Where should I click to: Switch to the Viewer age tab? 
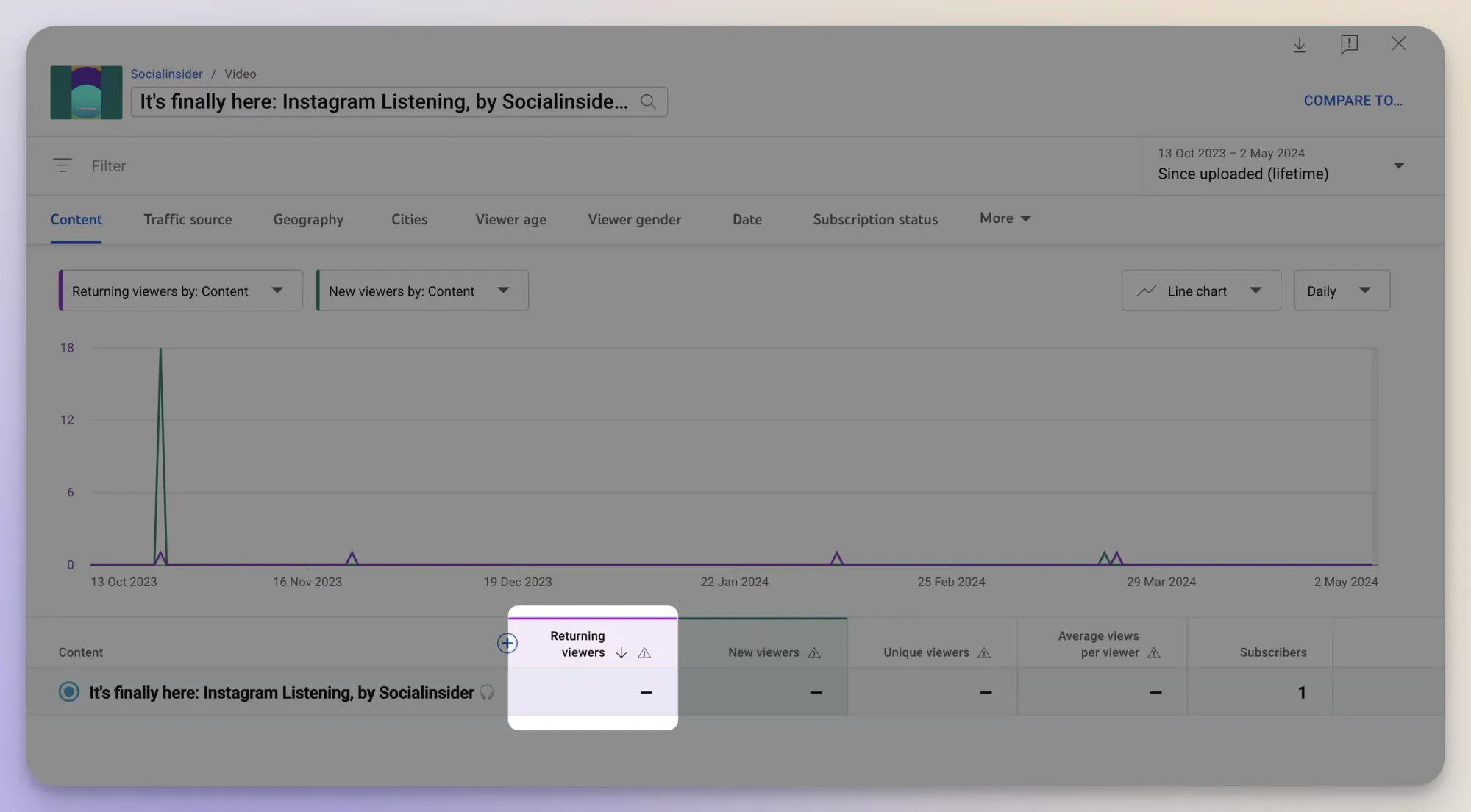coord(510,219)
